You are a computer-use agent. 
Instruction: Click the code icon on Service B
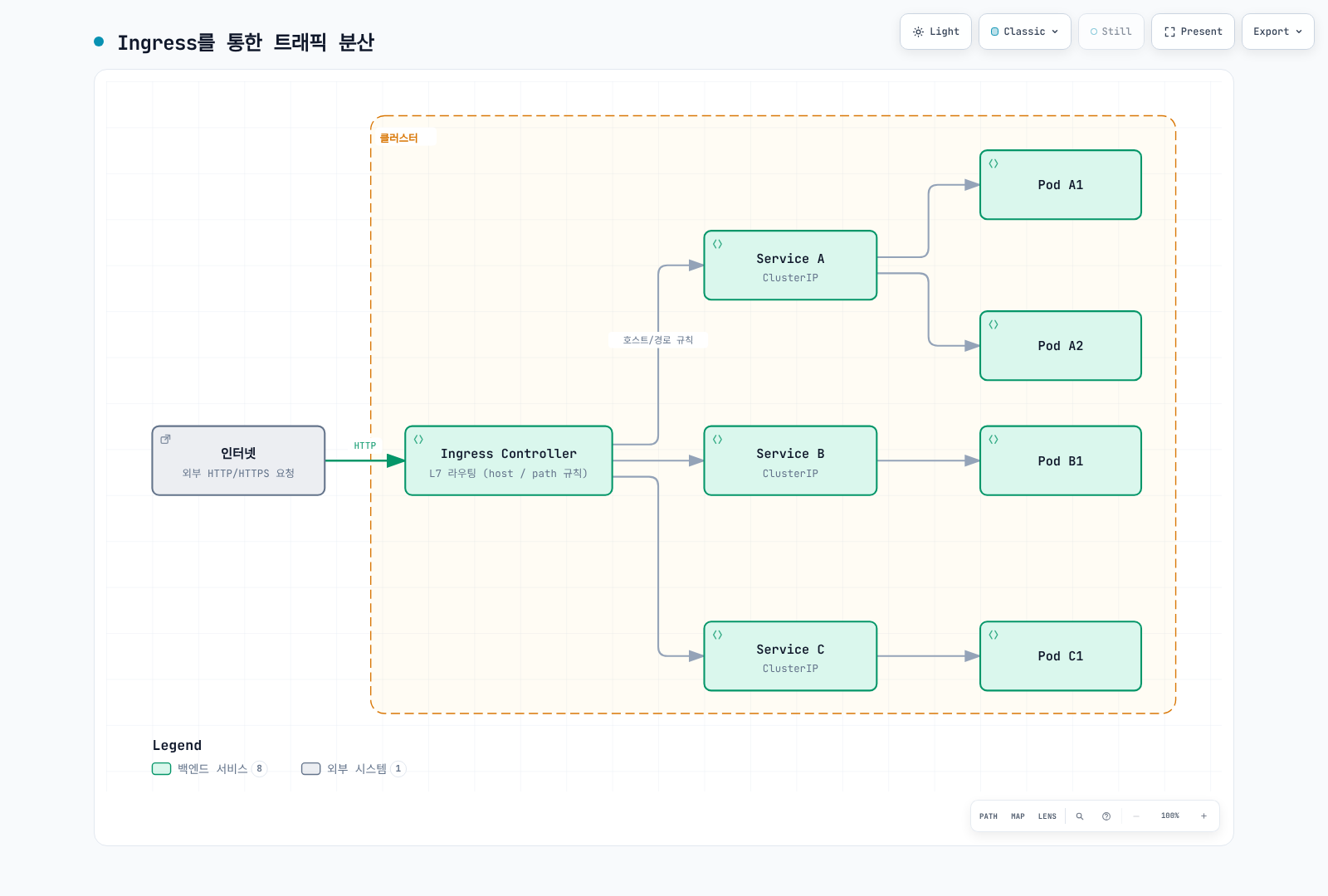point(717,440)
